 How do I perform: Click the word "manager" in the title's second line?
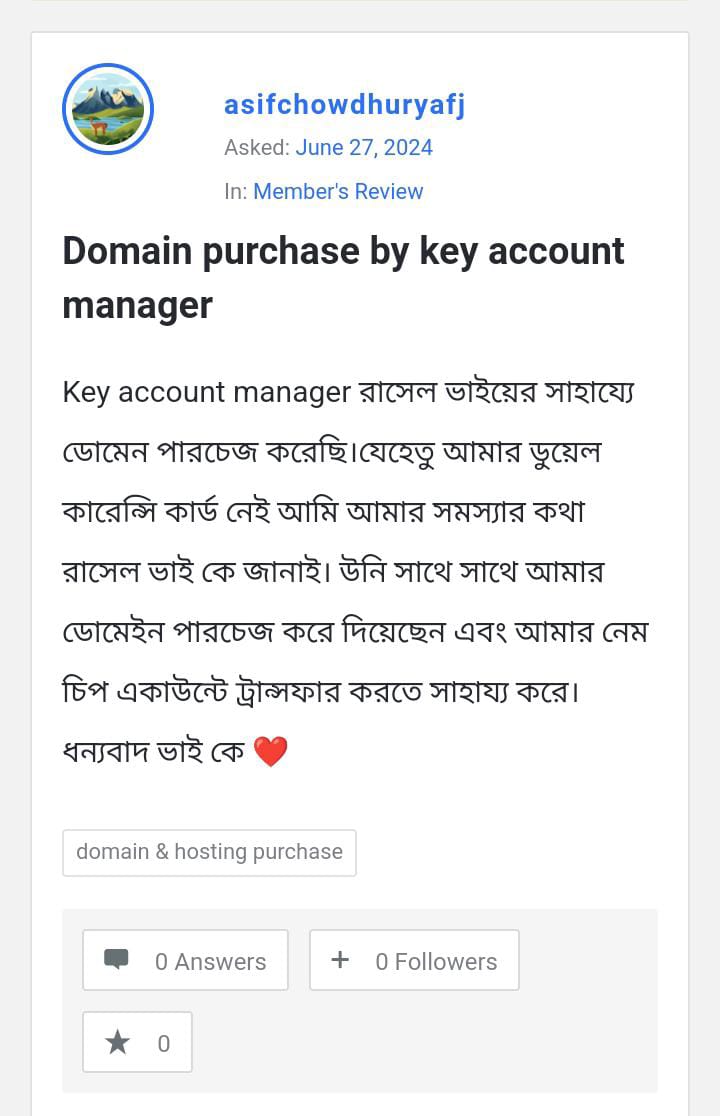(x=137, y=305)
